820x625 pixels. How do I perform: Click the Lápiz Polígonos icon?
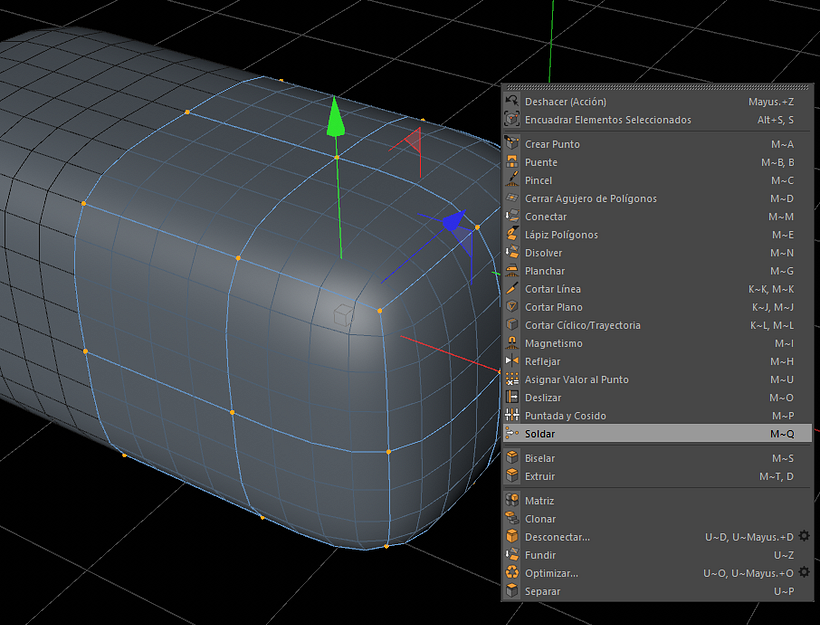[512, 234]
